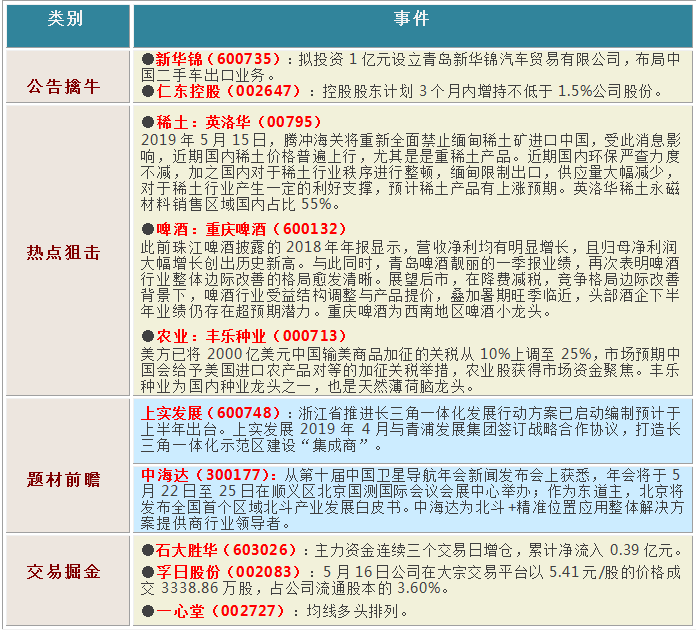
Task: Click stock name 石大胜华（603026）
Action: (226, 550)
